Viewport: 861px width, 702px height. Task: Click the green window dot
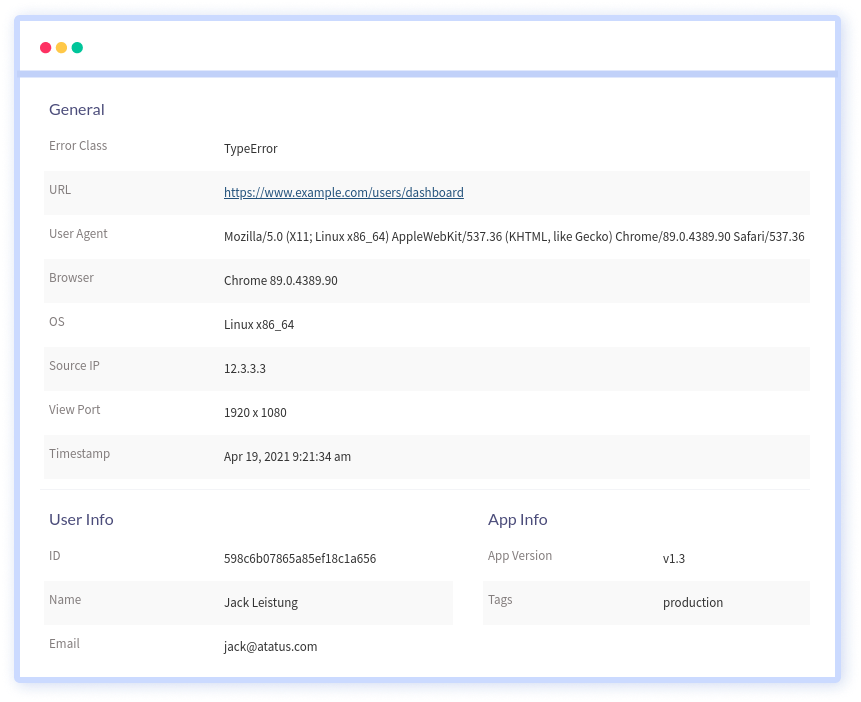point(77,48)
